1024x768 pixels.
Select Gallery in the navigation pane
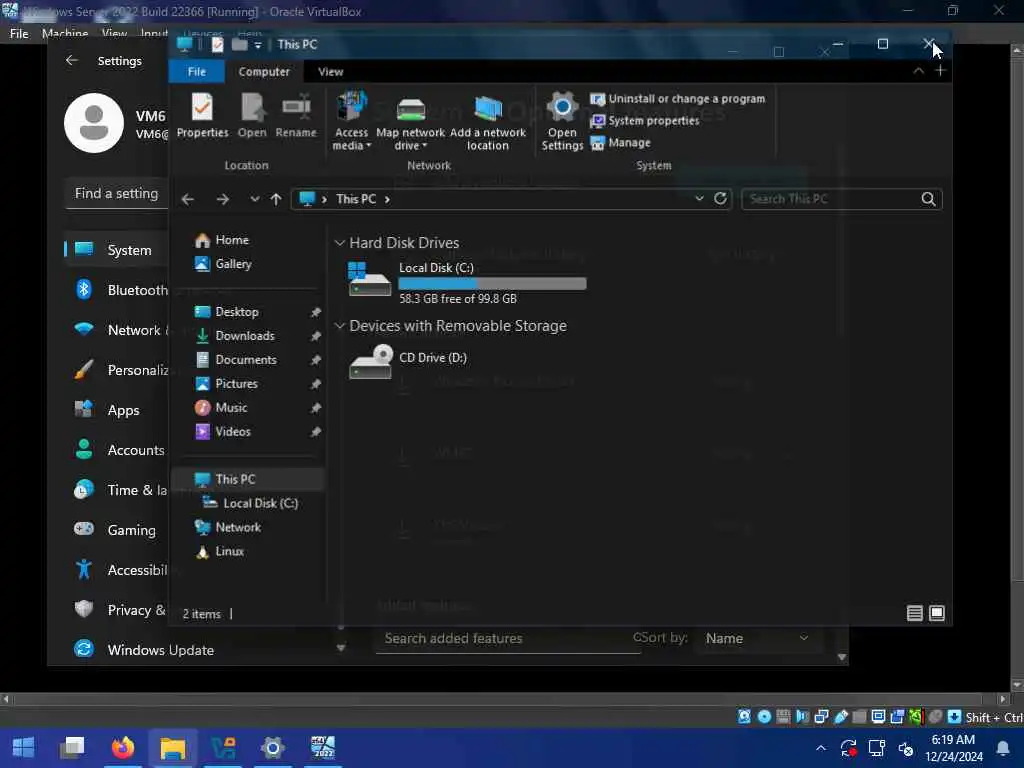[224, 264]
